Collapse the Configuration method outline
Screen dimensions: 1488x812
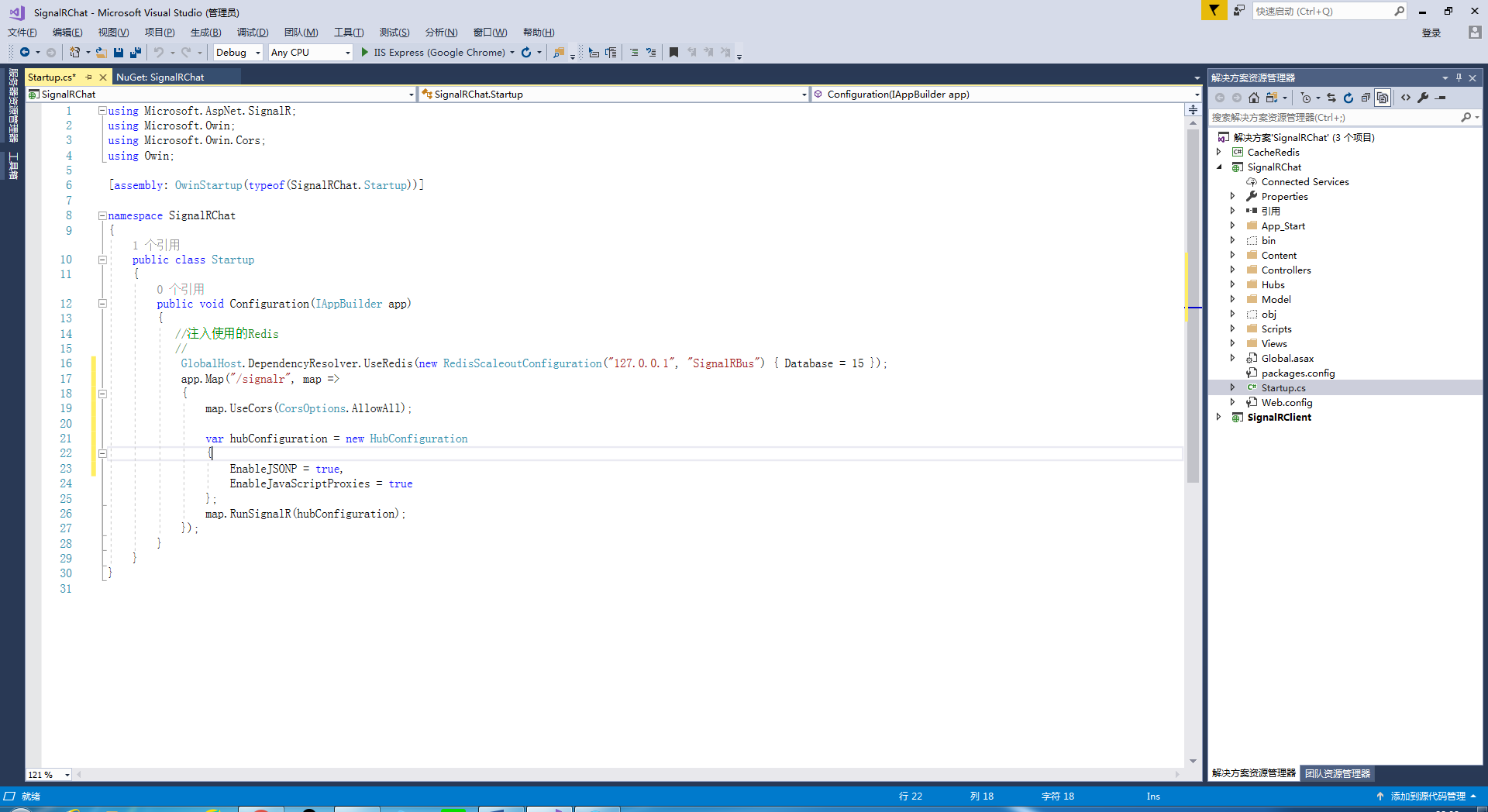tap(102, 304)
